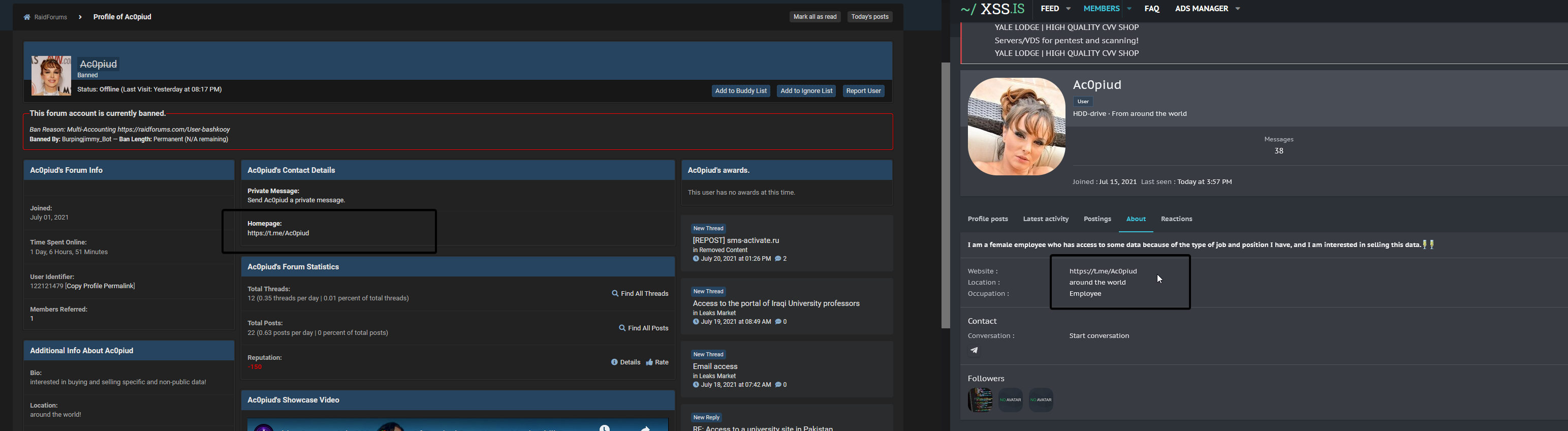Select the About tab

[x=1136, y=219]
